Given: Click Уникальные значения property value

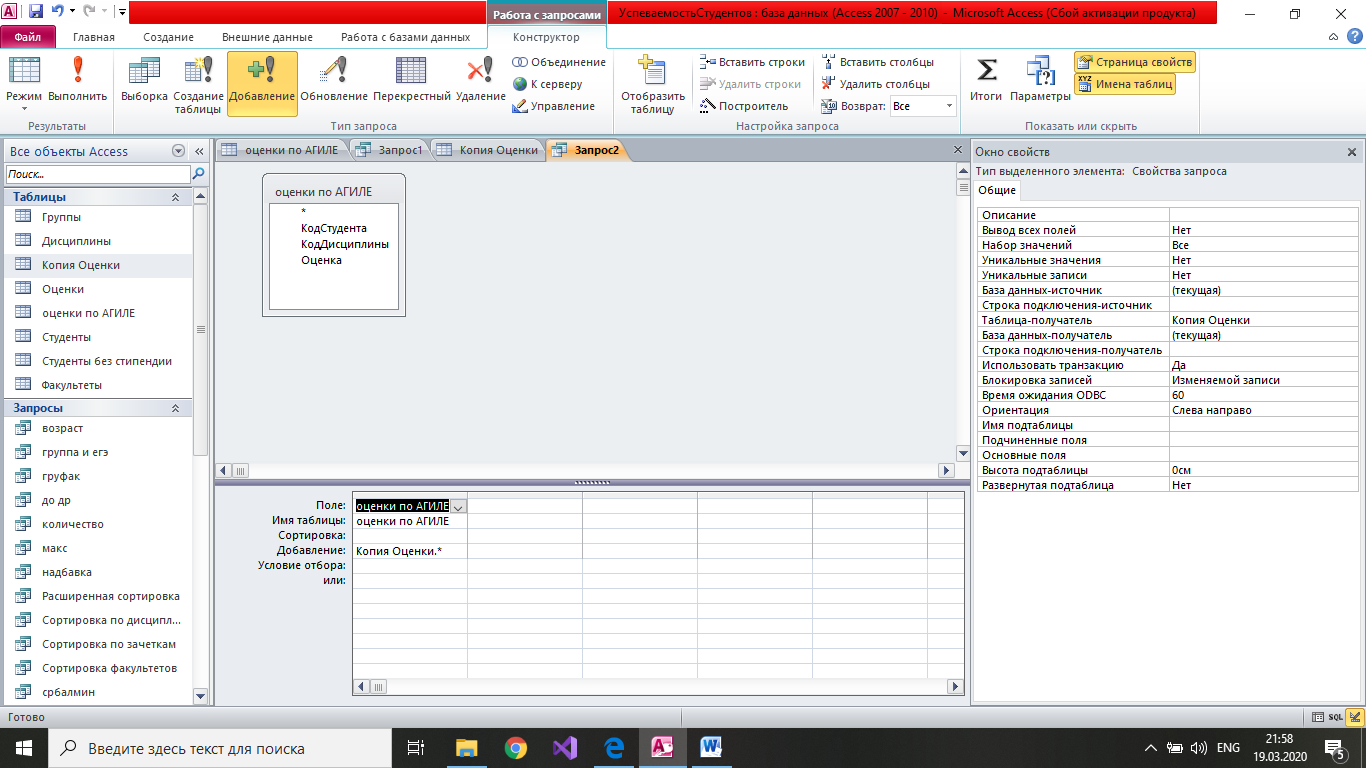Looking at the screenshot, I should pyautogui.click(x=1264, y=260).
